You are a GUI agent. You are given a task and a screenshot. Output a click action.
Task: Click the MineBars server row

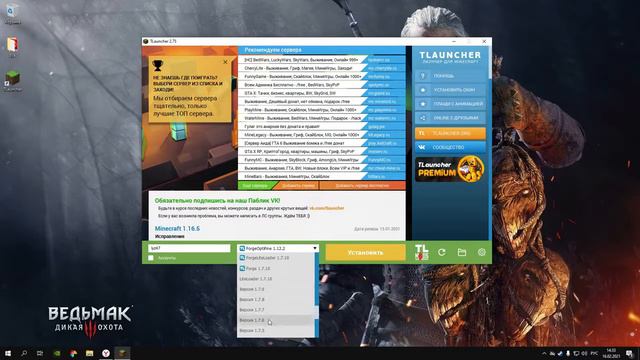(322, 176)
